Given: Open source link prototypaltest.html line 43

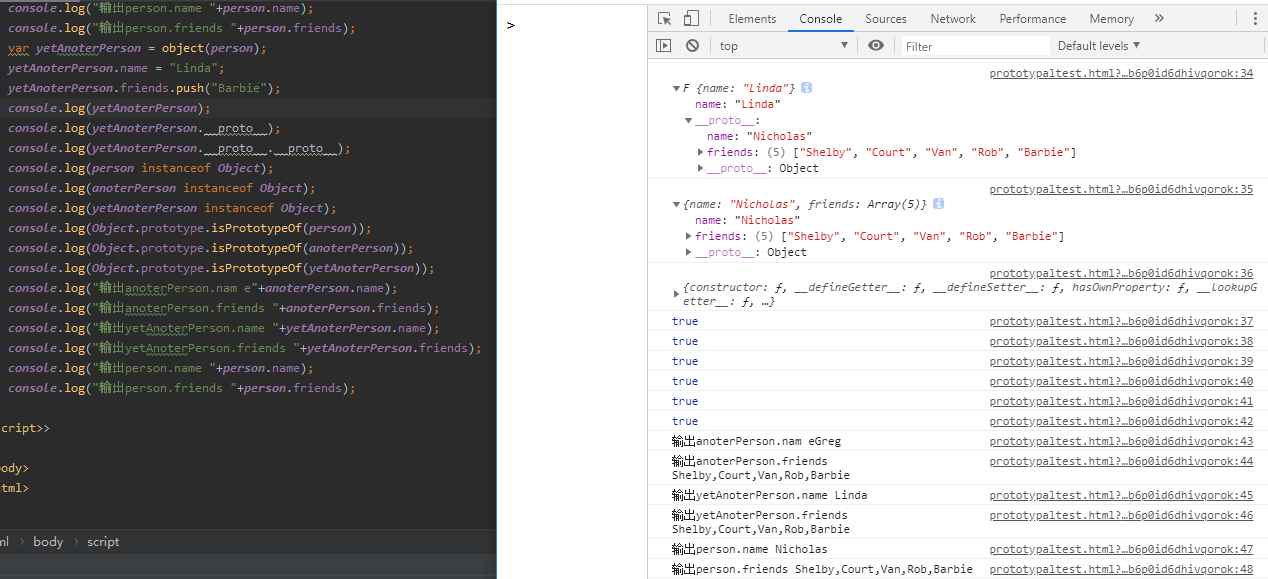Looking at the screenshot, I should coord(1121,441).
